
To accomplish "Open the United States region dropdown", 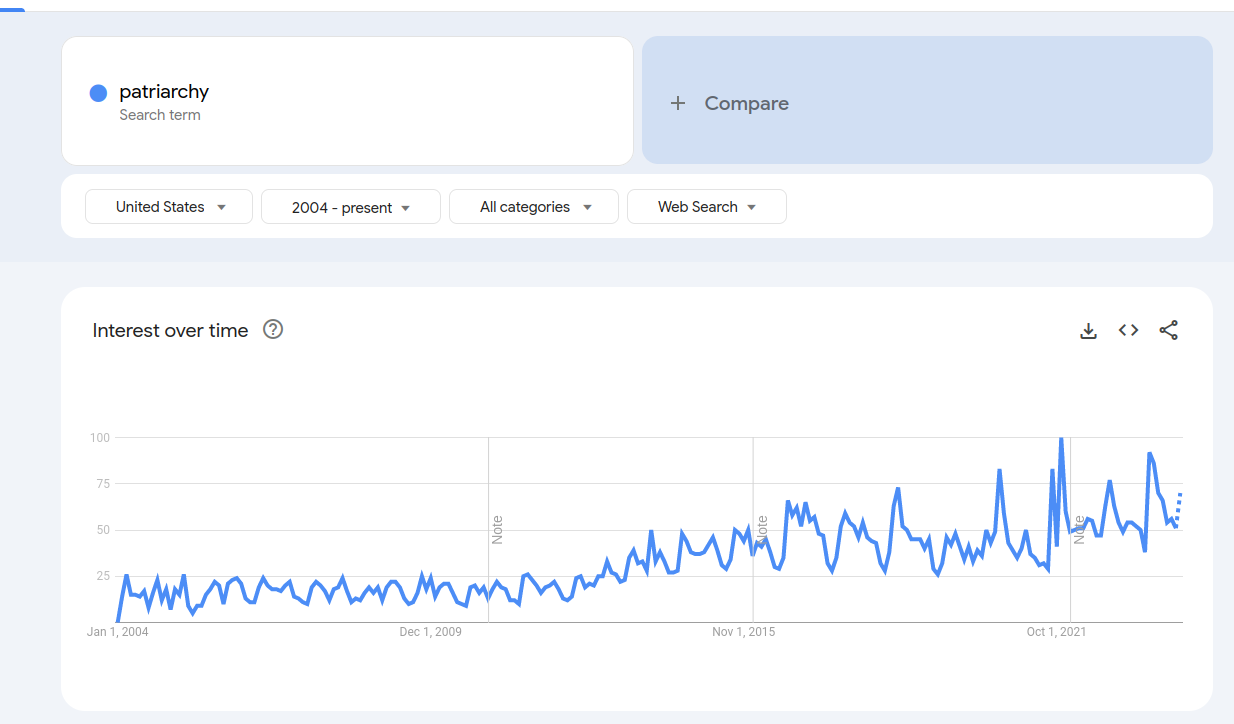I will (x=169, y=207).
